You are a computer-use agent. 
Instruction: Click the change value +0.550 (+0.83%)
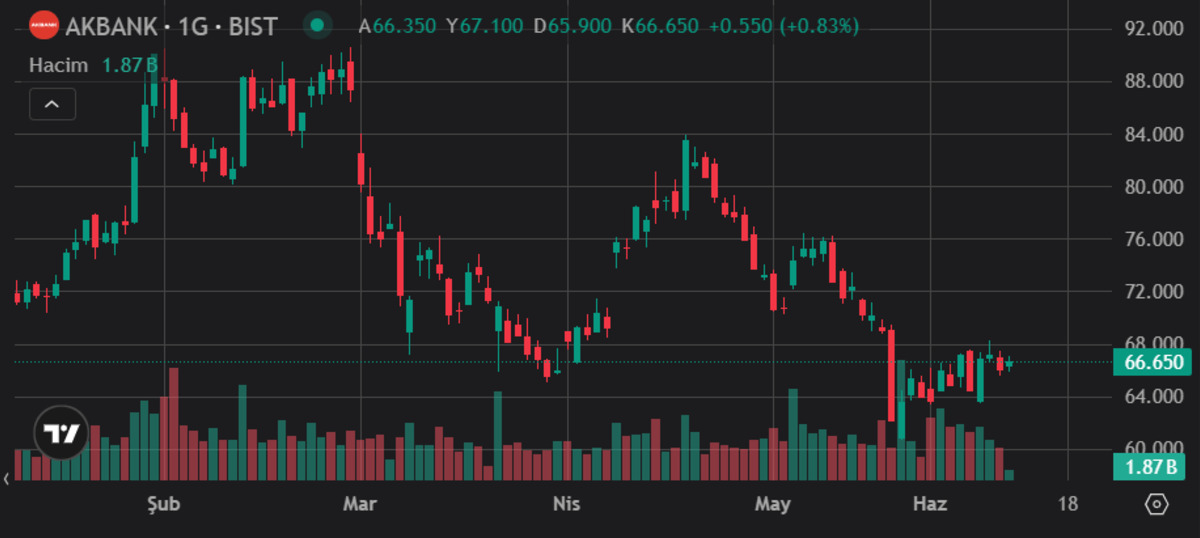[783, 26]
